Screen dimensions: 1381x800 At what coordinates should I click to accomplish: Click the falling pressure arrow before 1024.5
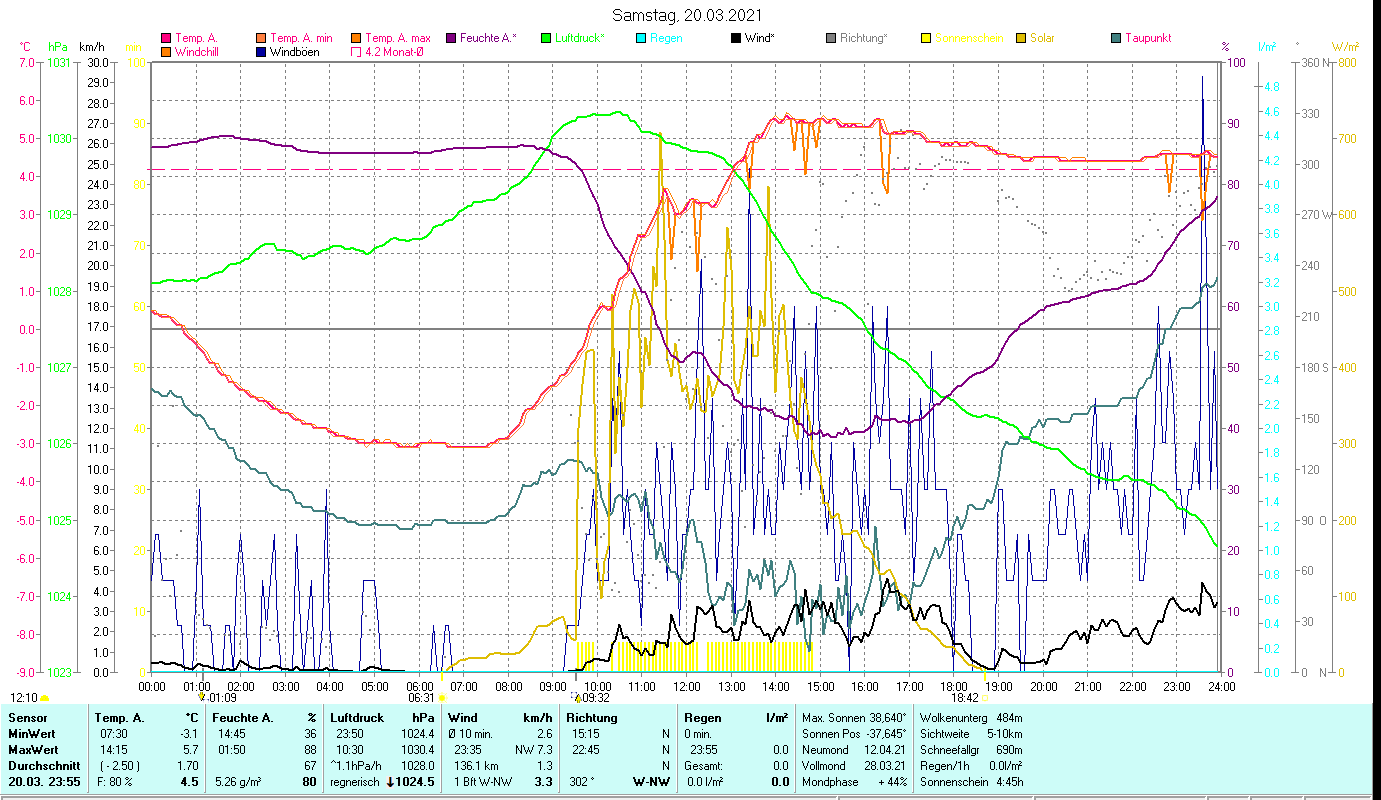[x=389, y=782]
